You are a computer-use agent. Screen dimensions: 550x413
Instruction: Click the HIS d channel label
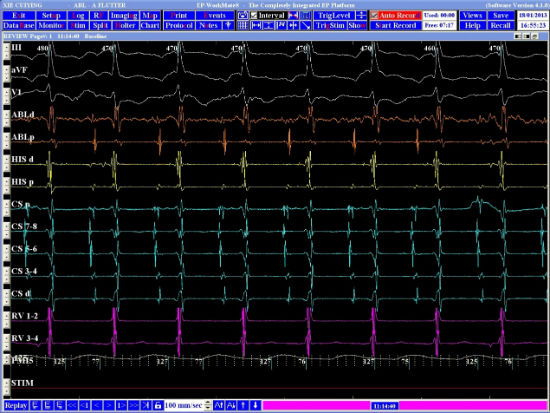[22, 159]
